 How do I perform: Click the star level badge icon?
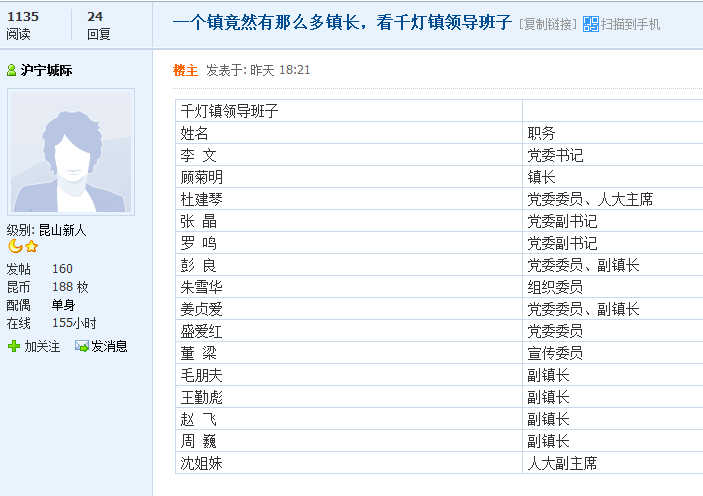click(x=31, y=246)
